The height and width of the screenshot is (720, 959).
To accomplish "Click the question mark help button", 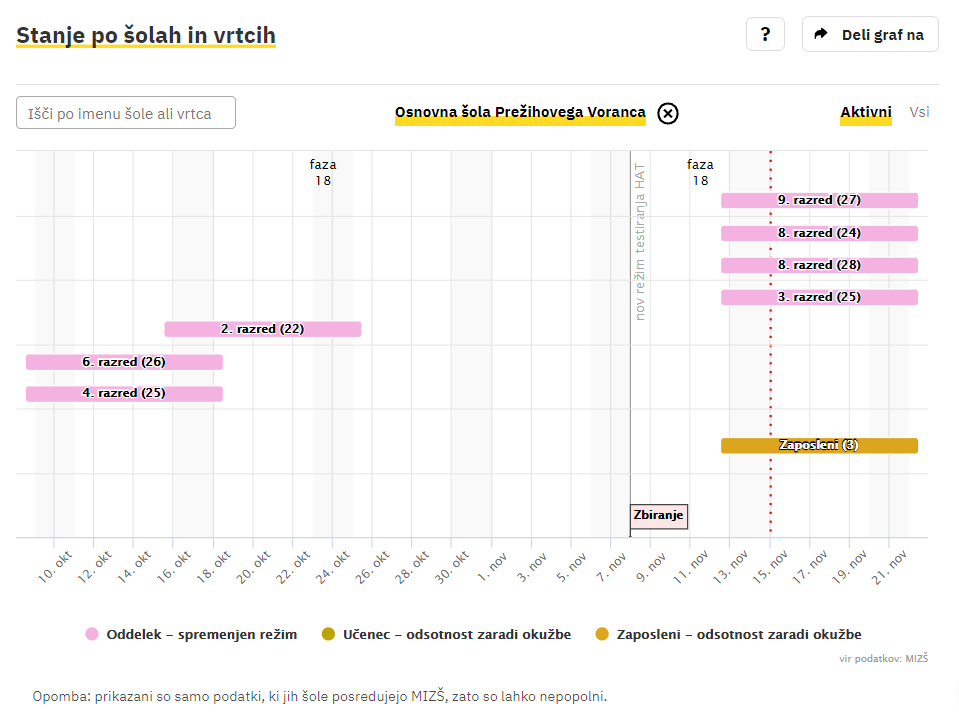I will point(765,34).
